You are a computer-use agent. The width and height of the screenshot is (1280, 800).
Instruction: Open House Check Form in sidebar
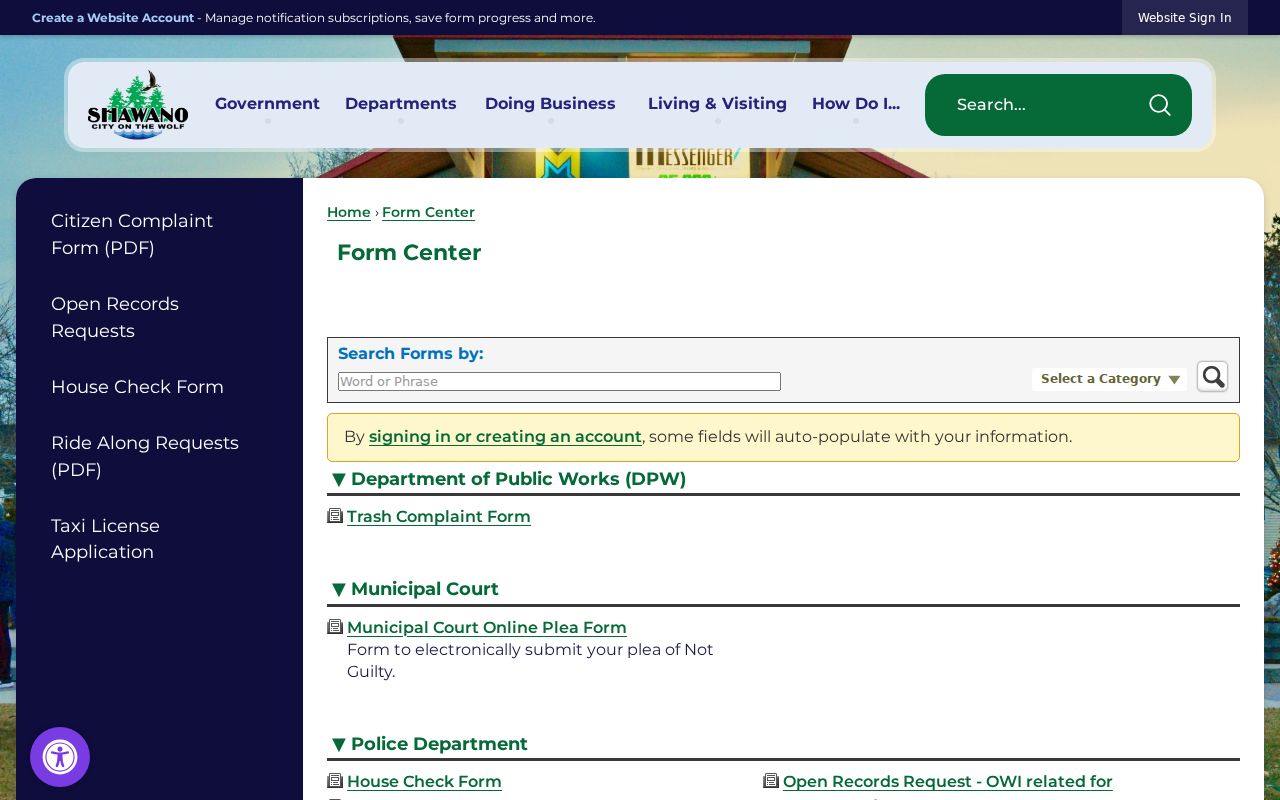click(137, 387)
